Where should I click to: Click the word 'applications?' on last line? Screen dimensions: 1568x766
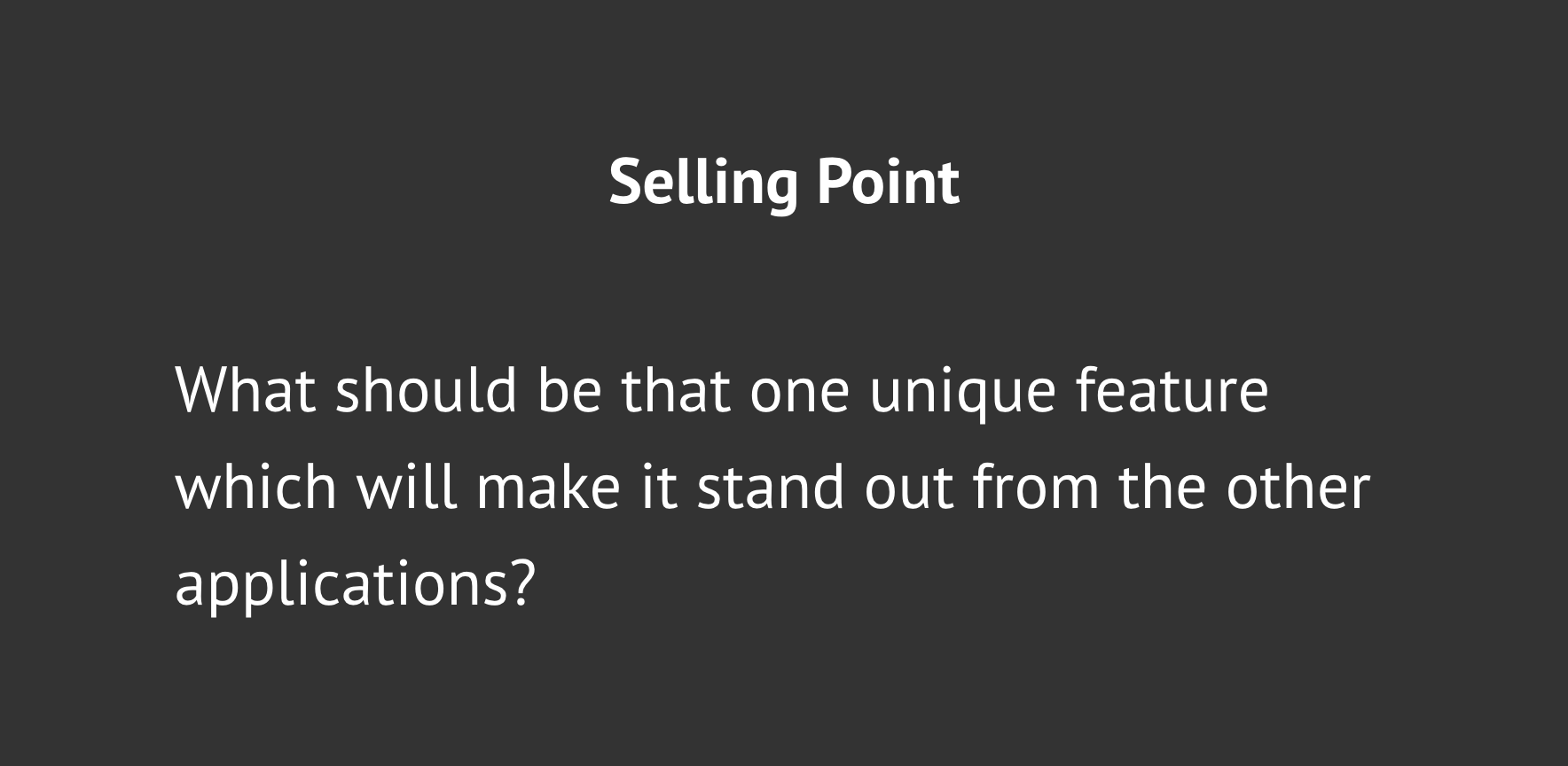click(x=356, y=587)
